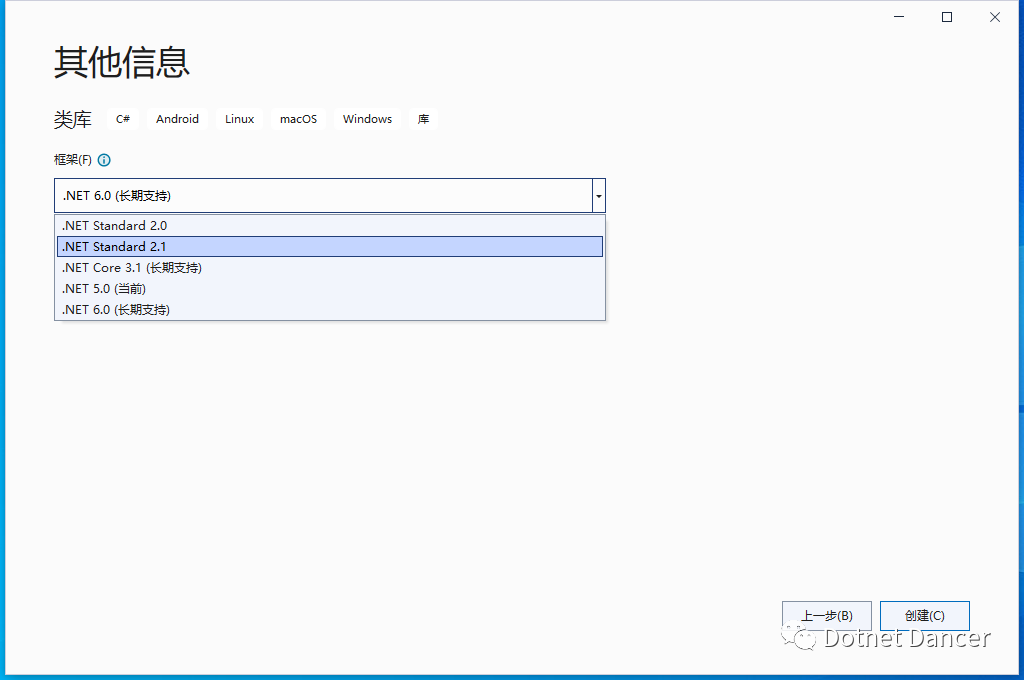Pick .NET 5.0 (当前) from the list
The height and width of the screenshot is (680, 1024).
pos(330,289)
